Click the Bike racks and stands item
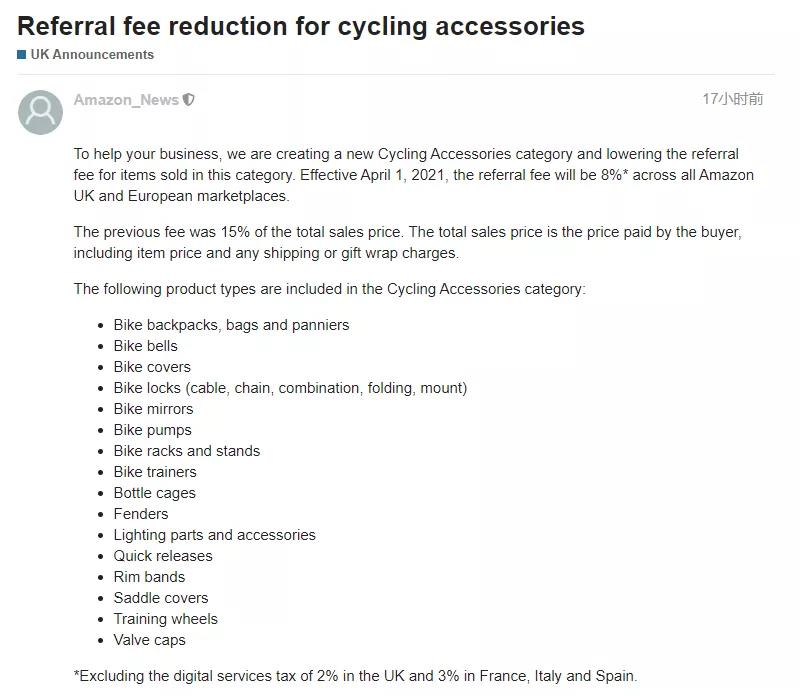800x696 pixels. [x=187, y=451]
